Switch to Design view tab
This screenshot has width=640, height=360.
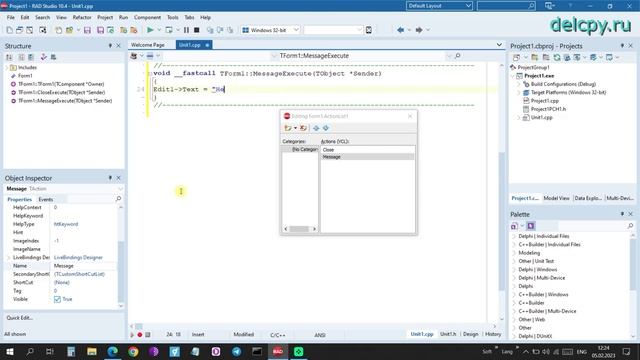point(470,334)
